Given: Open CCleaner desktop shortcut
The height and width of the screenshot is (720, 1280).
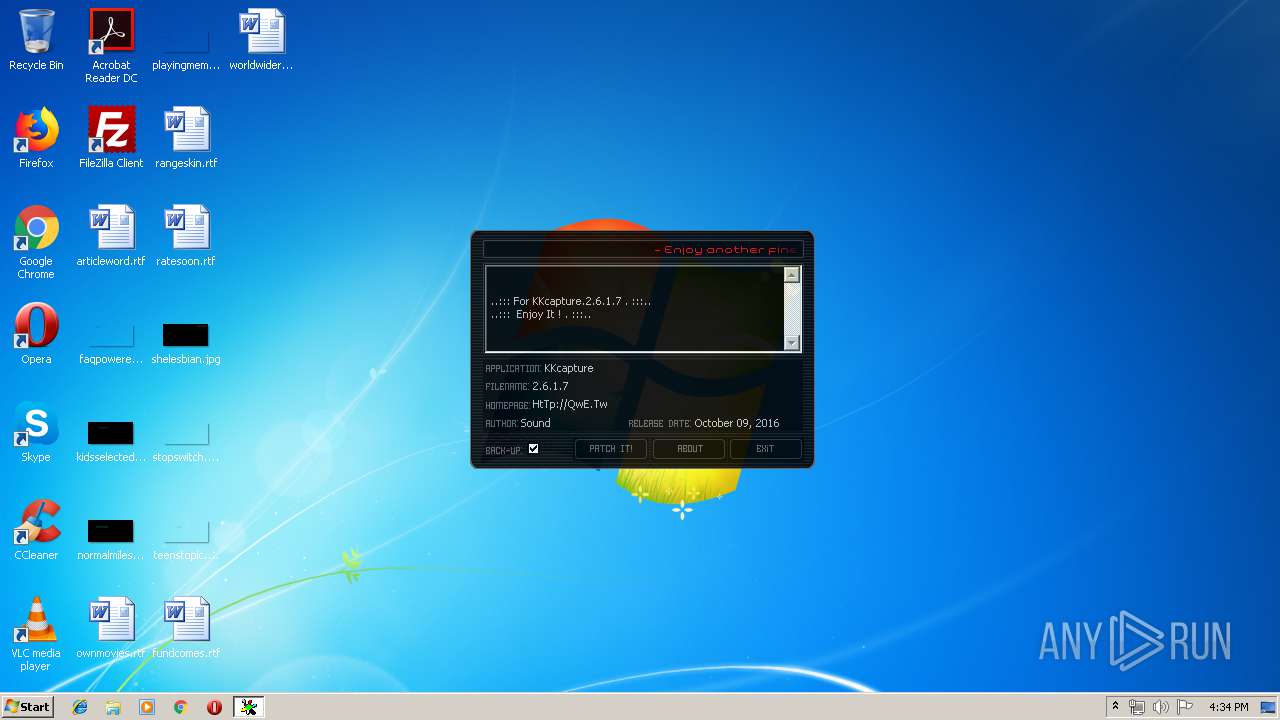Looking at the screenshot, I should 36,531.
